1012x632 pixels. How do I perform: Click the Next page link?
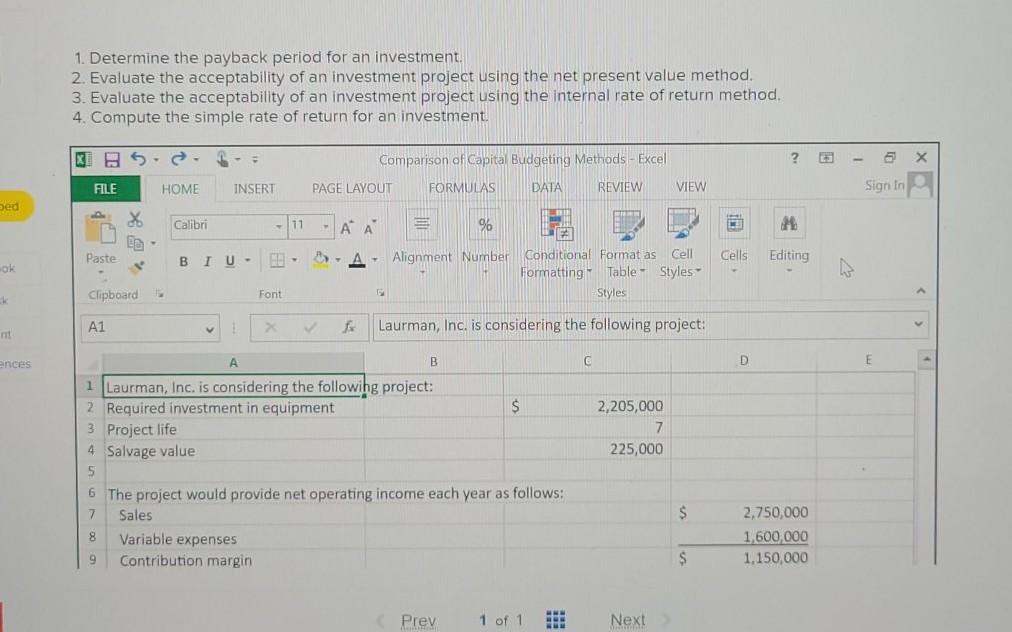pyautogui.click(x=627, y=619)
